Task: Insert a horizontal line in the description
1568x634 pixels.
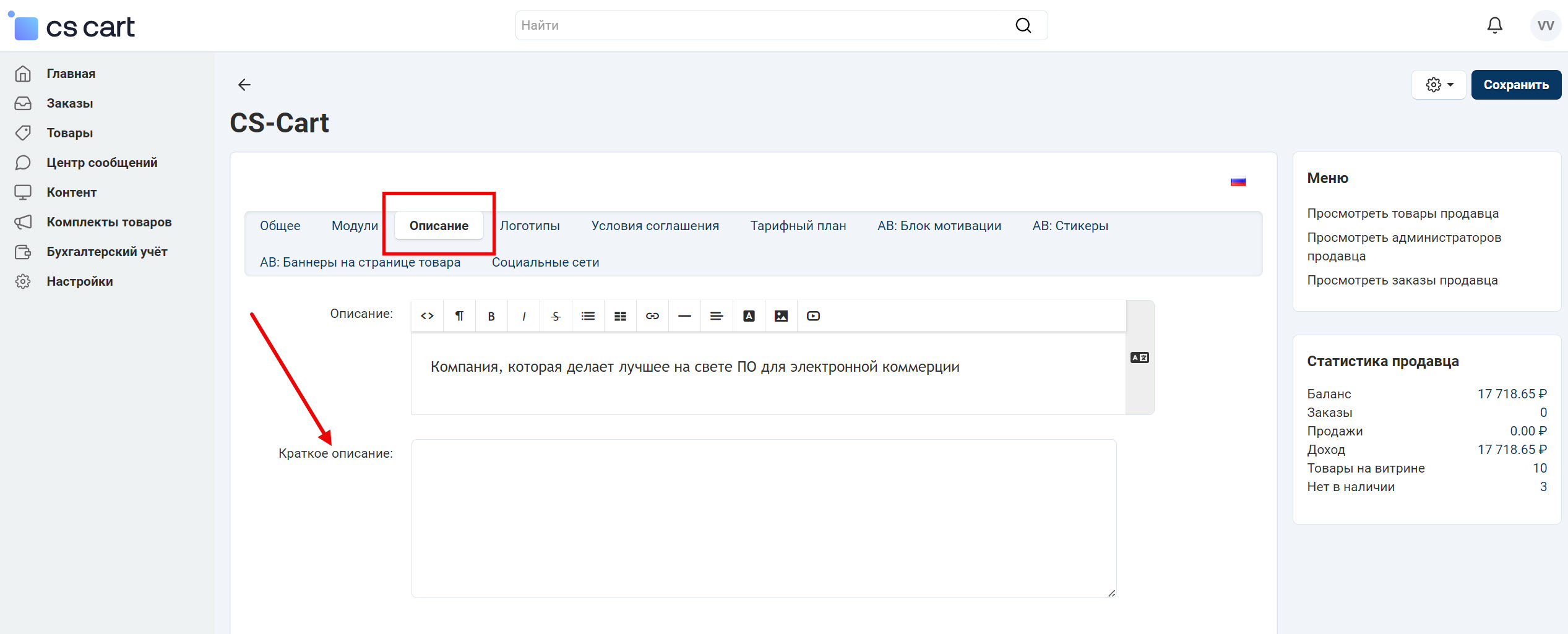Action: point(684,315)
